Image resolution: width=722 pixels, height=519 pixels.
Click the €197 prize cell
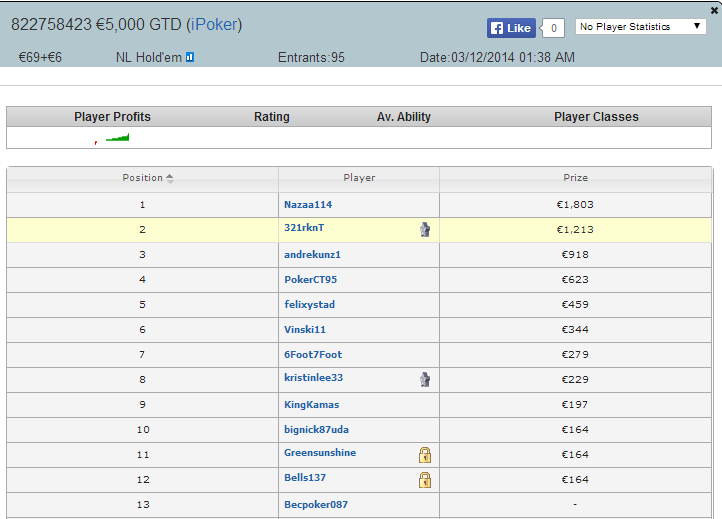coord(575,405)
